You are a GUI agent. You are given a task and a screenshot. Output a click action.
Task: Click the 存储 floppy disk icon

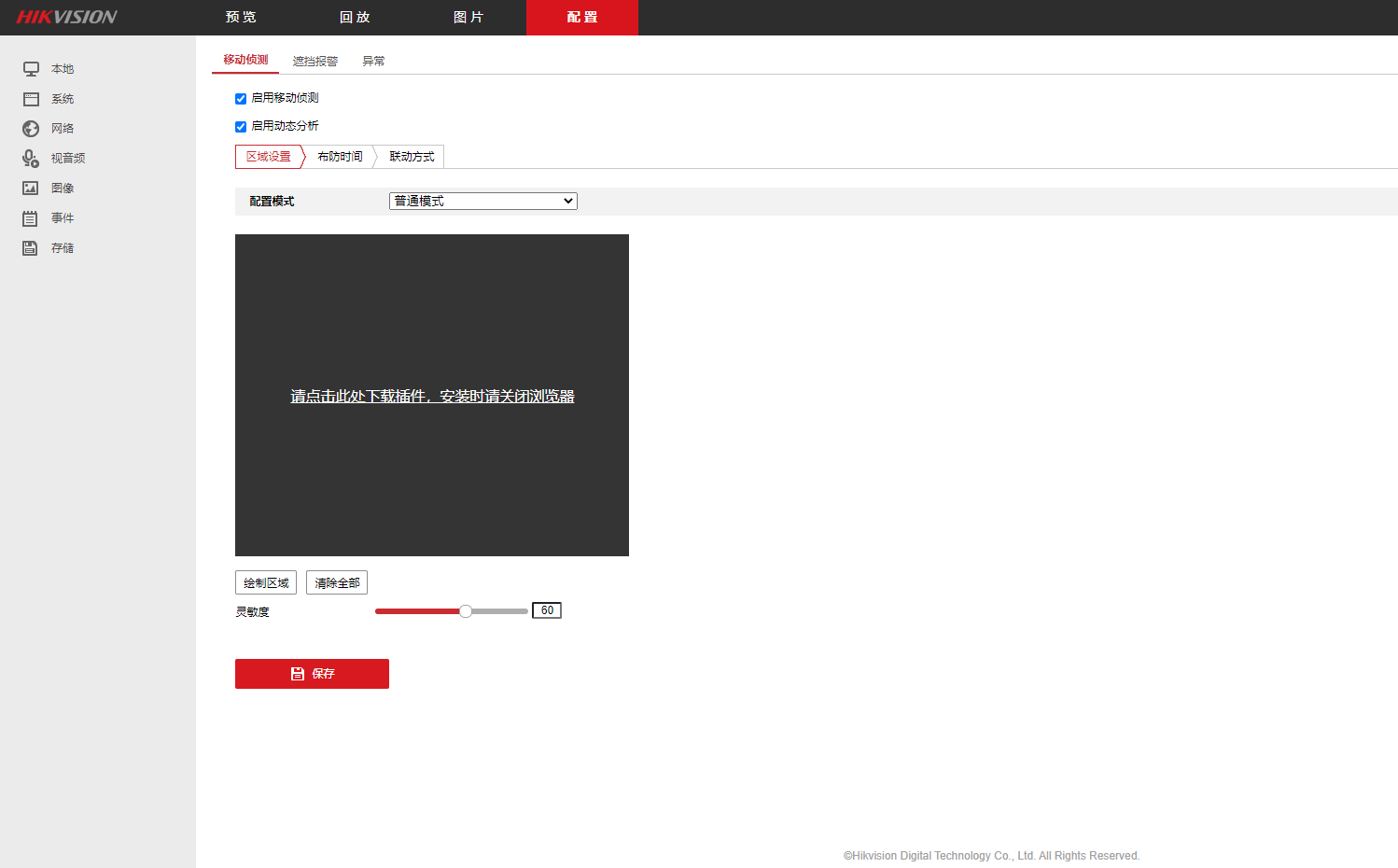[31, 248]
